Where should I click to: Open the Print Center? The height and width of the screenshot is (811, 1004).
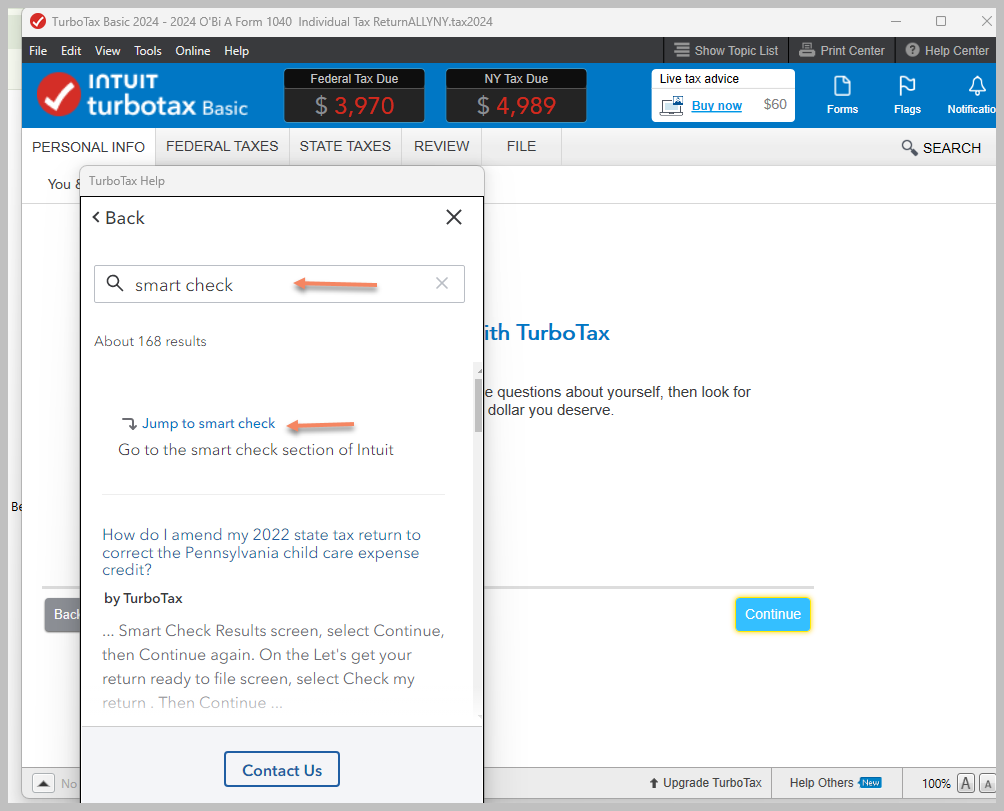tap(841, 50)
